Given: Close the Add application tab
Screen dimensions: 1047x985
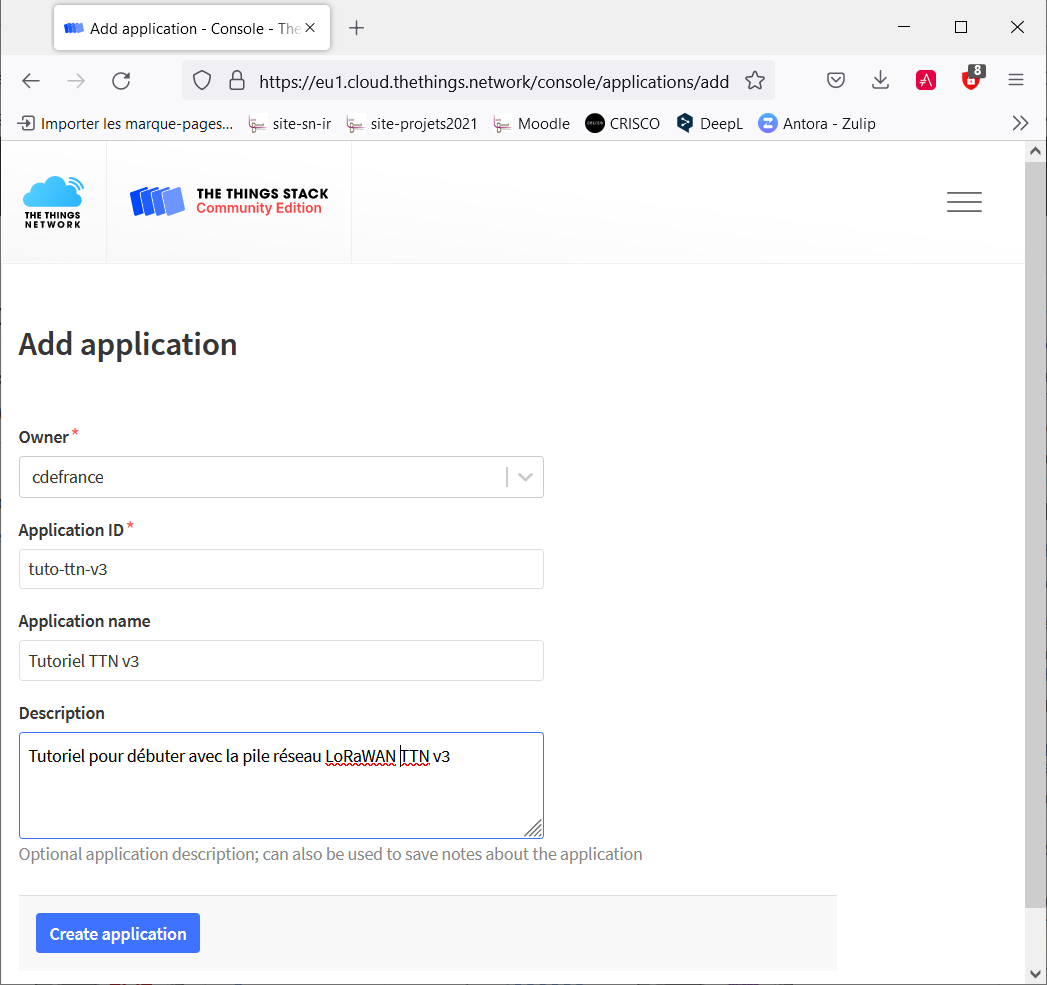Looking at the screenshot, I should pos(310,28).
